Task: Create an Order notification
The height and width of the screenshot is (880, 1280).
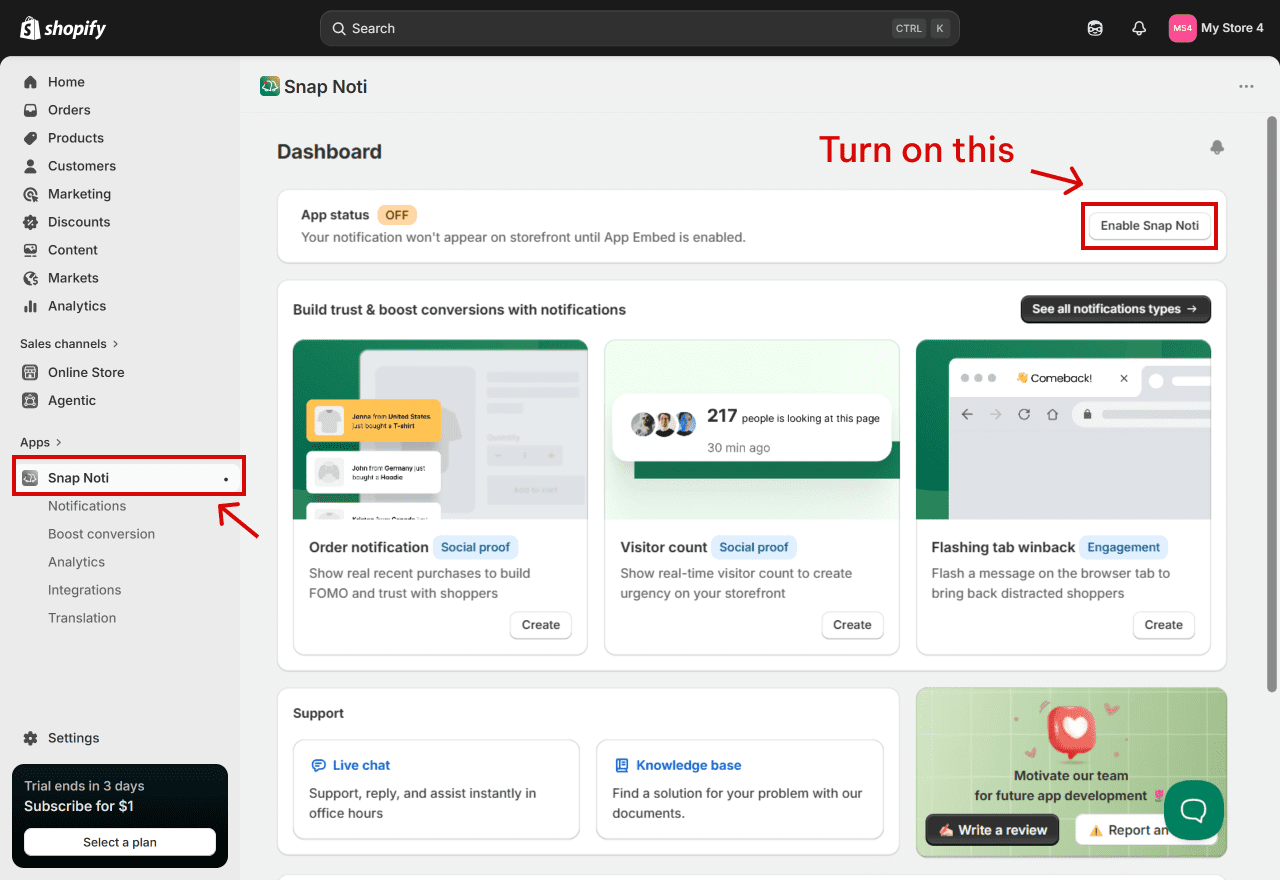Action: [540, 625]
